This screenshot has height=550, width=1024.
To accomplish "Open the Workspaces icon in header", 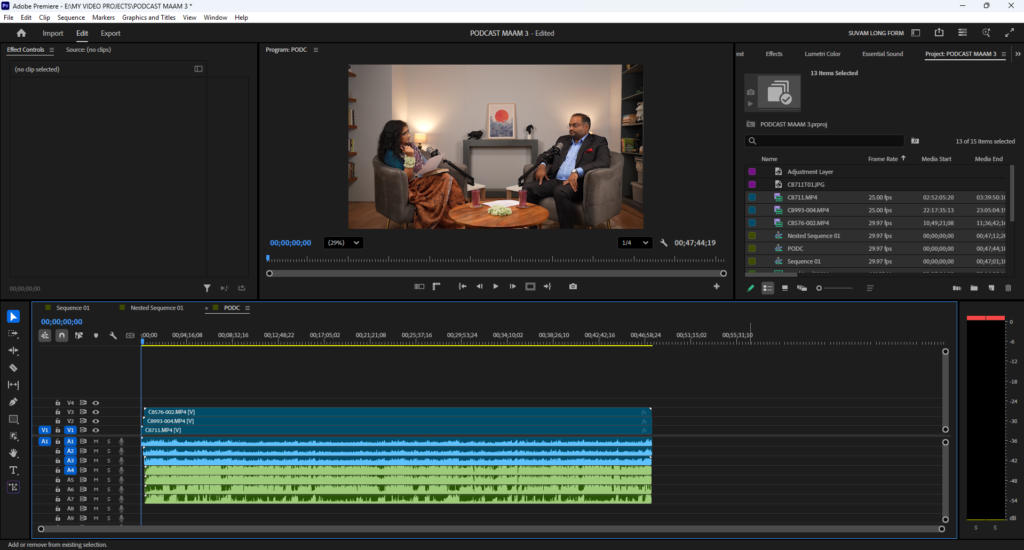I will 916,33.
